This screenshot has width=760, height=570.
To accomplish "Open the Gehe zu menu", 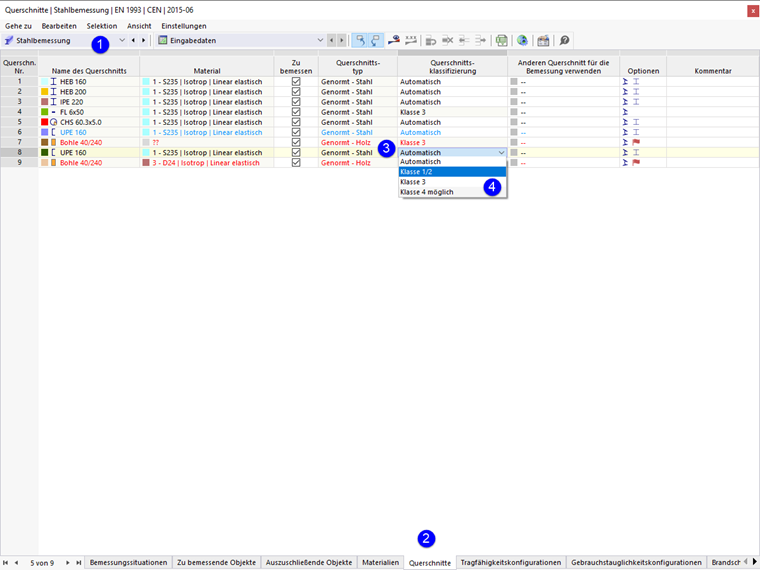I will [x=18, y=26].
